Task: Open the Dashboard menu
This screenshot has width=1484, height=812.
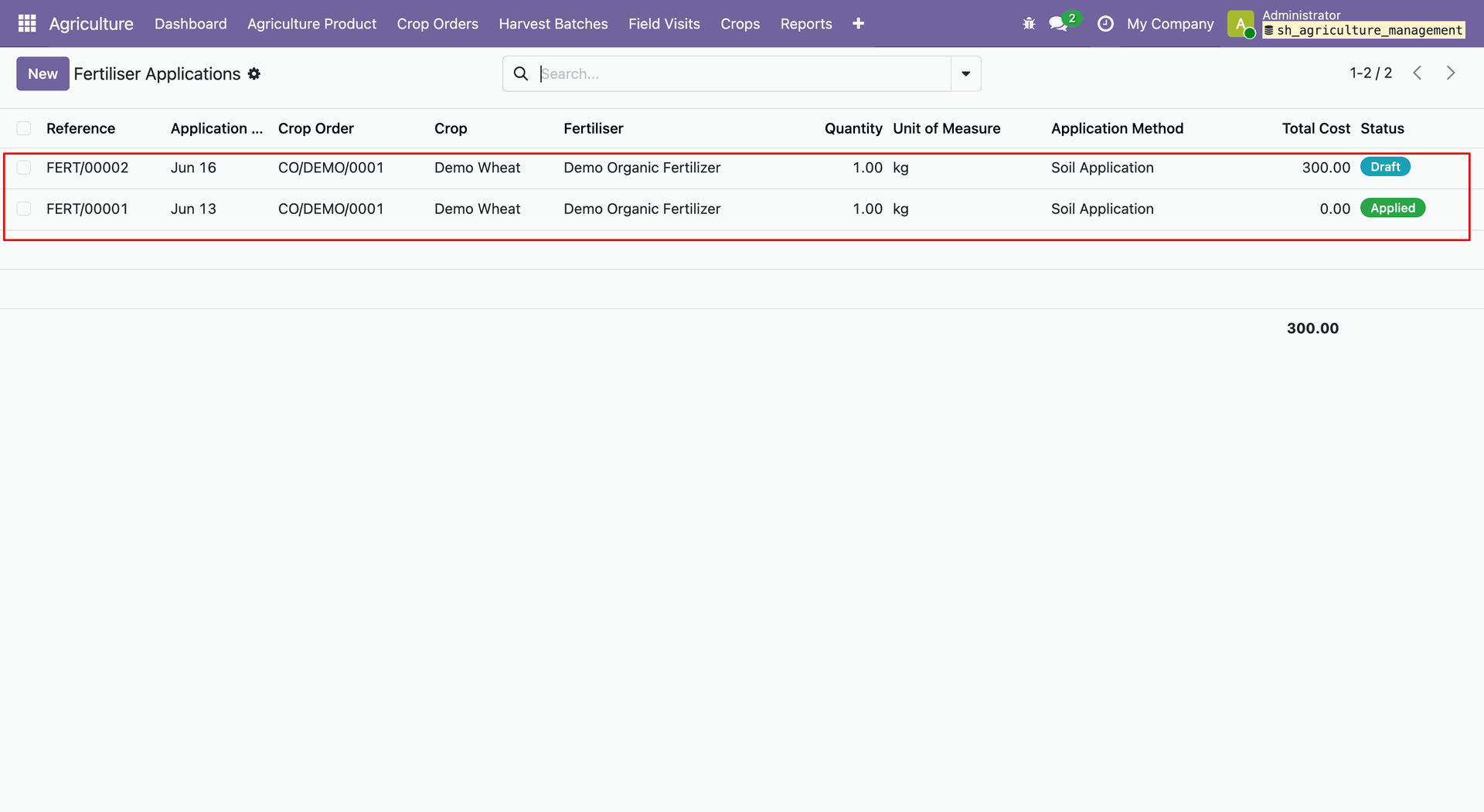Action: pos(191,24)
